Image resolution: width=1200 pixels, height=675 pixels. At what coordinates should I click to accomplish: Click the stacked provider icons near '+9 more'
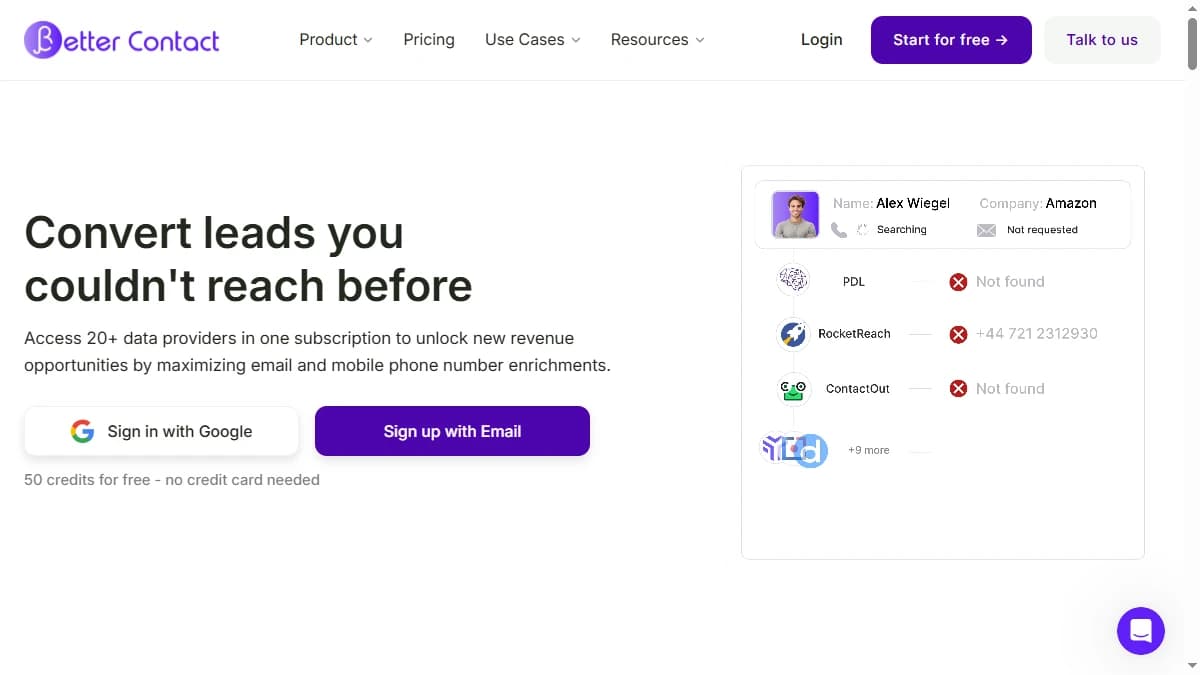point(793,449)
